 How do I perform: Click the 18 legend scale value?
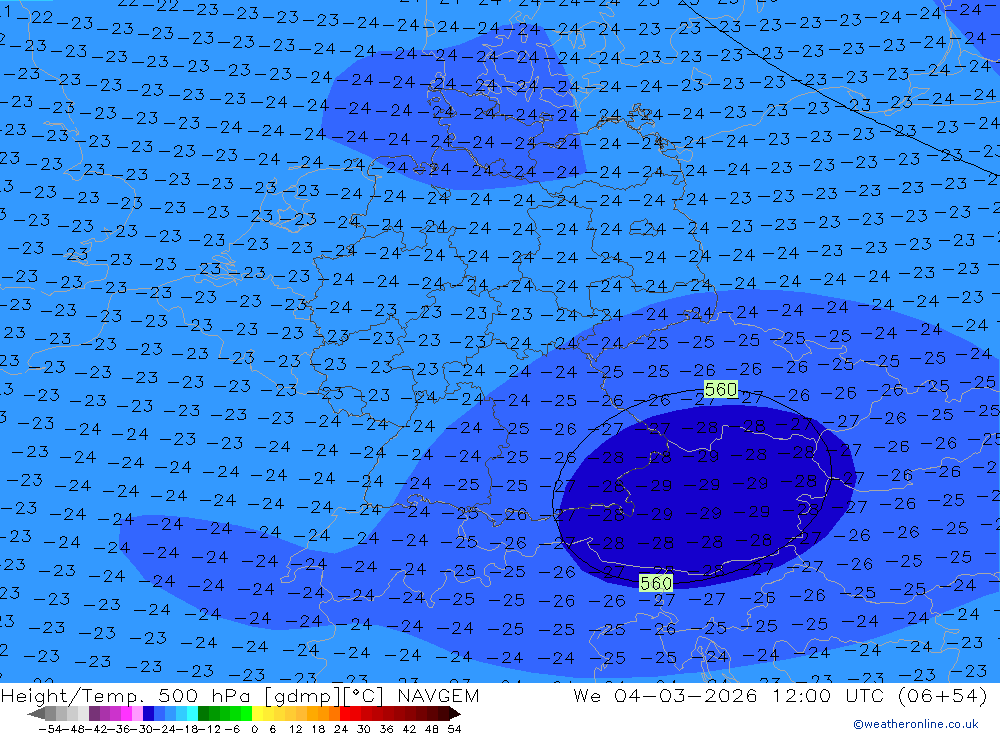[318, 729]
